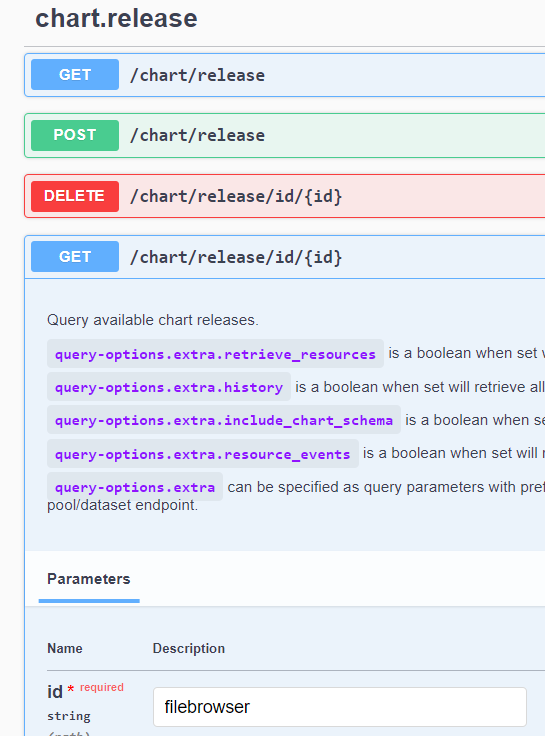
Task: Click the 'pool/dataset endpoint.' text
Action: 123,505
